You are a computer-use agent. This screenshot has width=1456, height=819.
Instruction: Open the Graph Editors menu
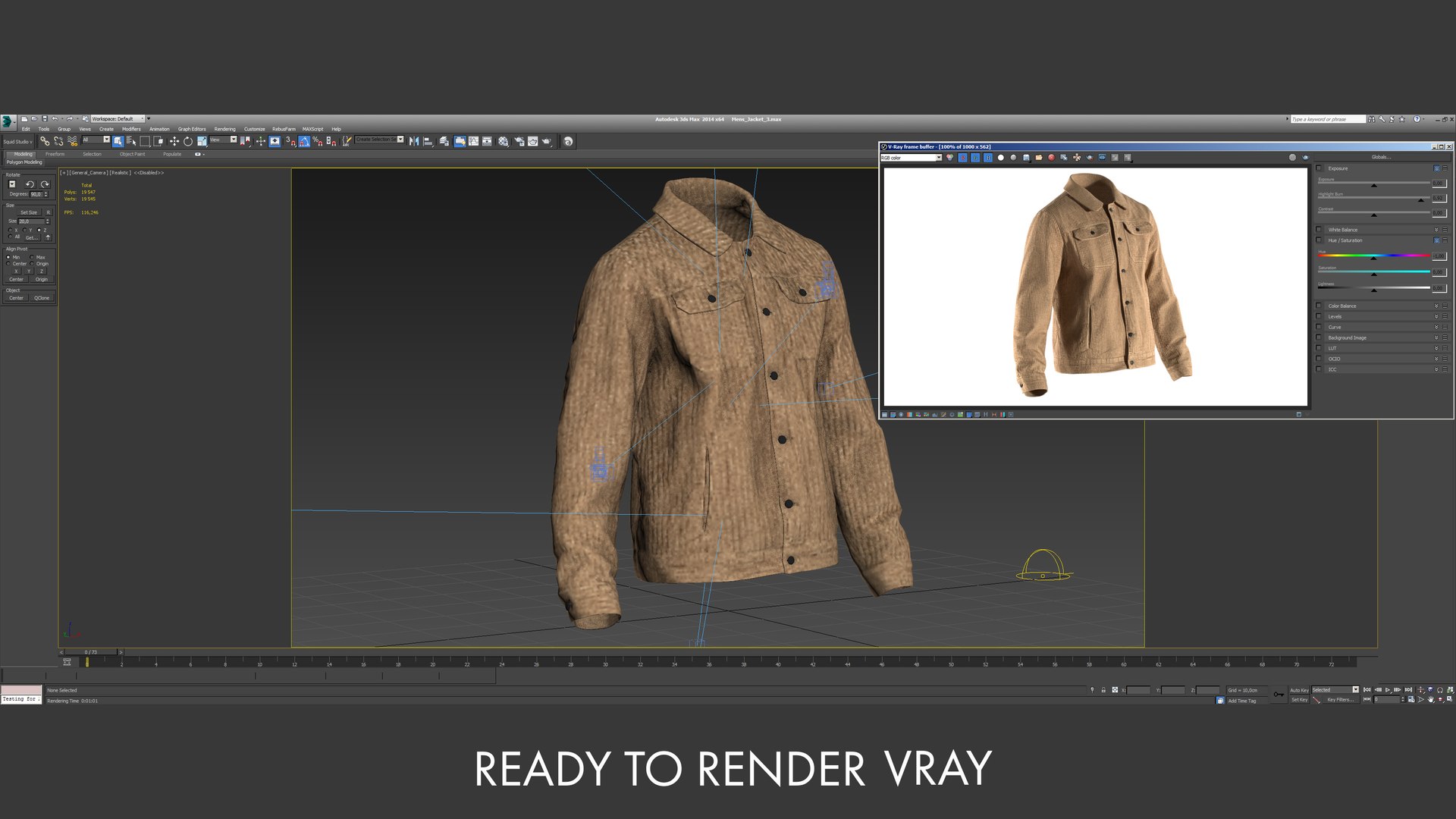pos(192,129)
